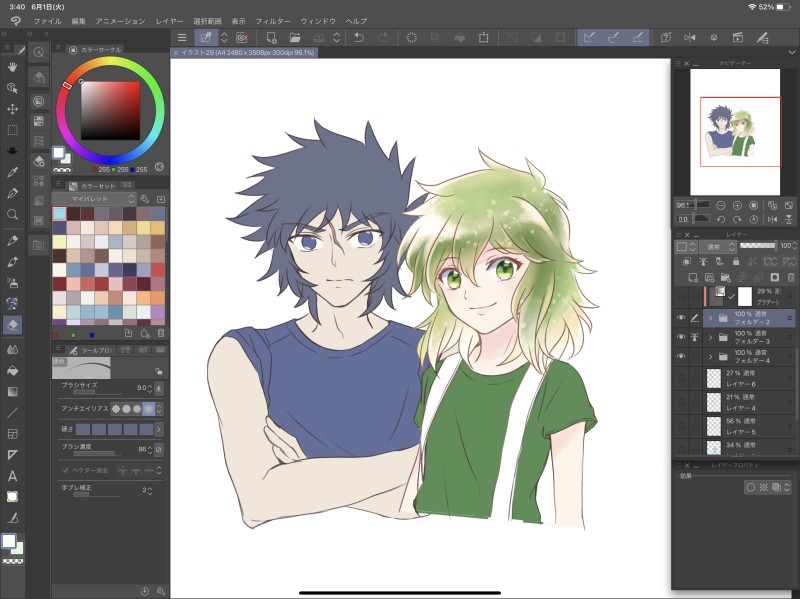
Task: Select the Hand tool
Action: pyautogui.click(x=12, y=67)
